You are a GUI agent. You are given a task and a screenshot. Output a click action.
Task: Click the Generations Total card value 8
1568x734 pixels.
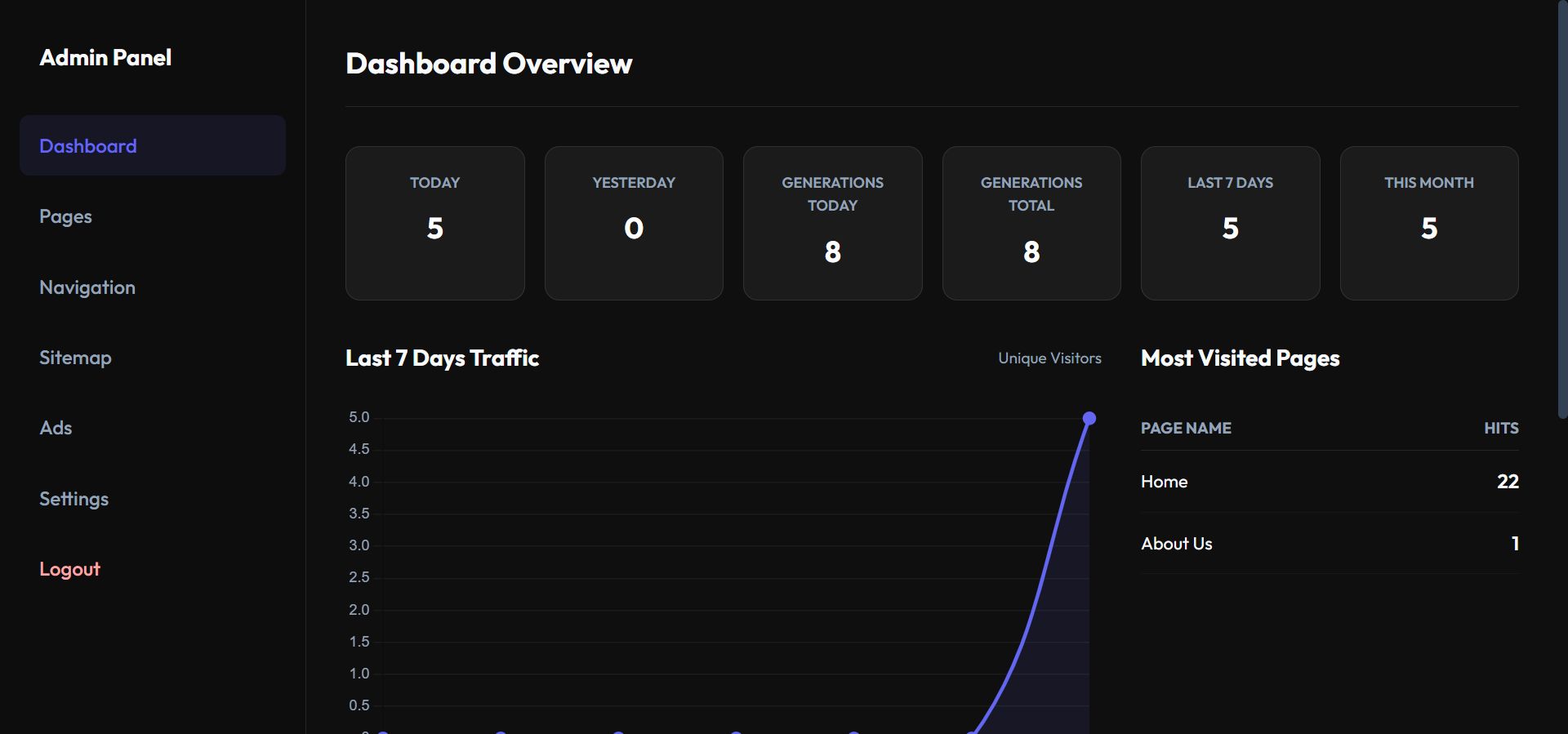click(1031, 251)
